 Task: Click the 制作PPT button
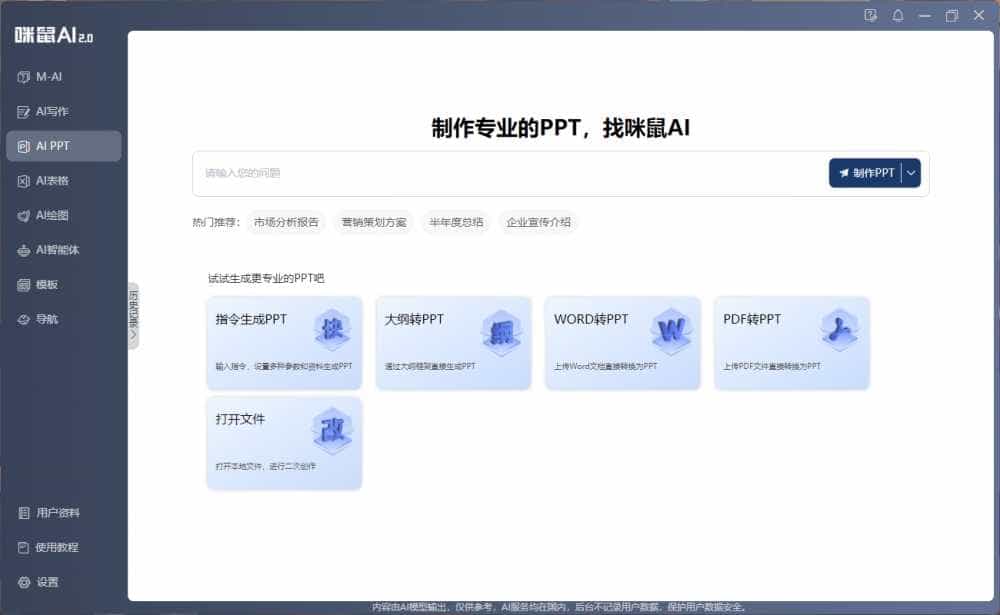click(868, 173)
